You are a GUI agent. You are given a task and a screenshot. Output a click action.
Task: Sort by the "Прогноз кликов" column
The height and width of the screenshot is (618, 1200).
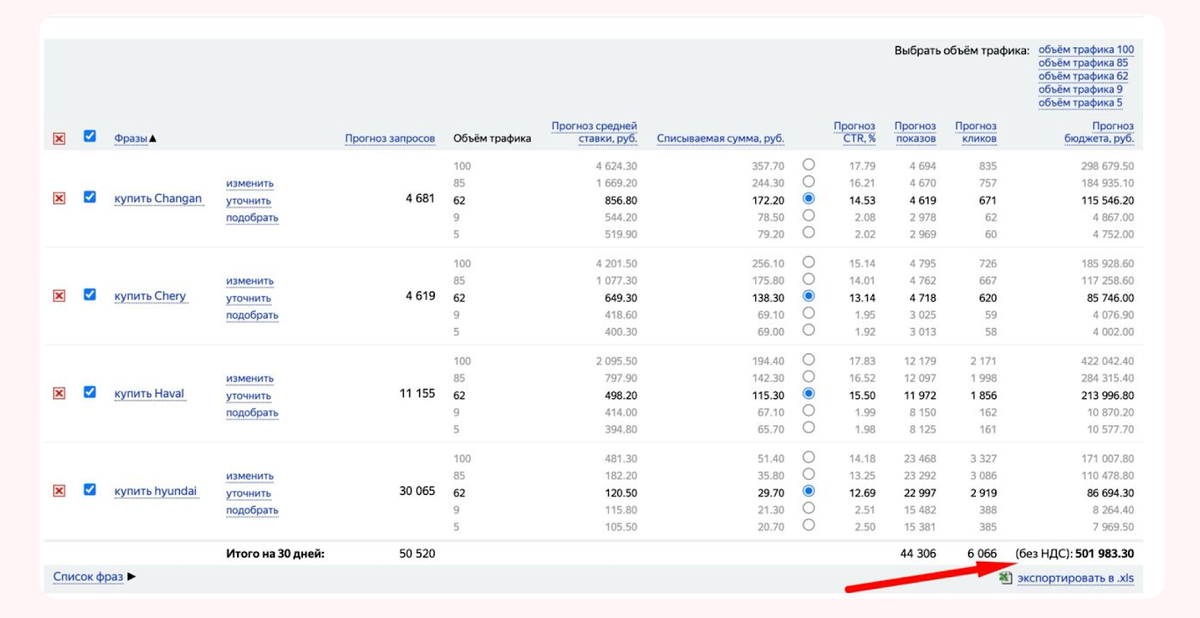976,132
